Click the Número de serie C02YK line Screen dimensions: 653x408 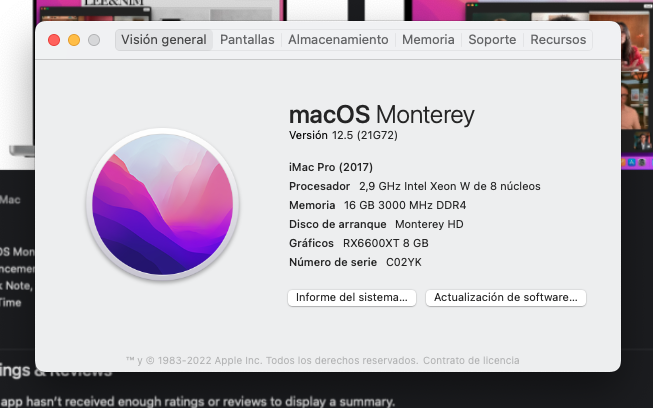355,262
